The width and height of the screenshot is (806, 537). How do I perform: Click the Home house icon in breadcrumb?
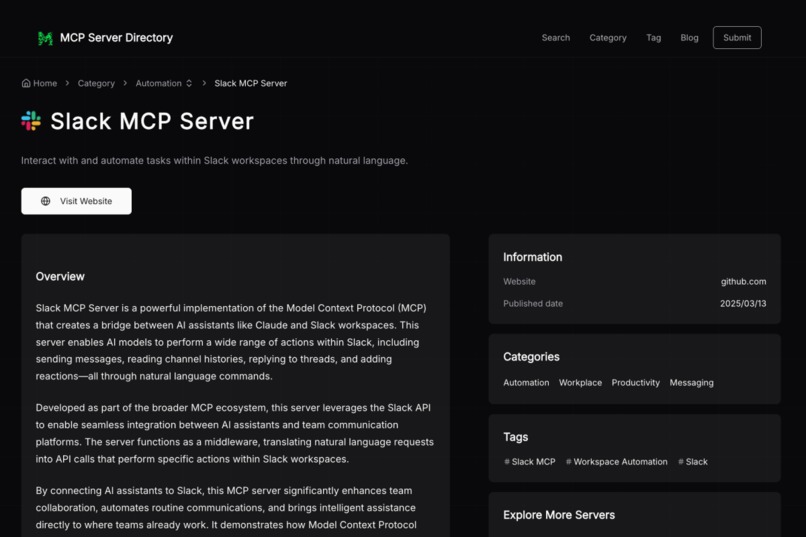click(x=26, y=83)
